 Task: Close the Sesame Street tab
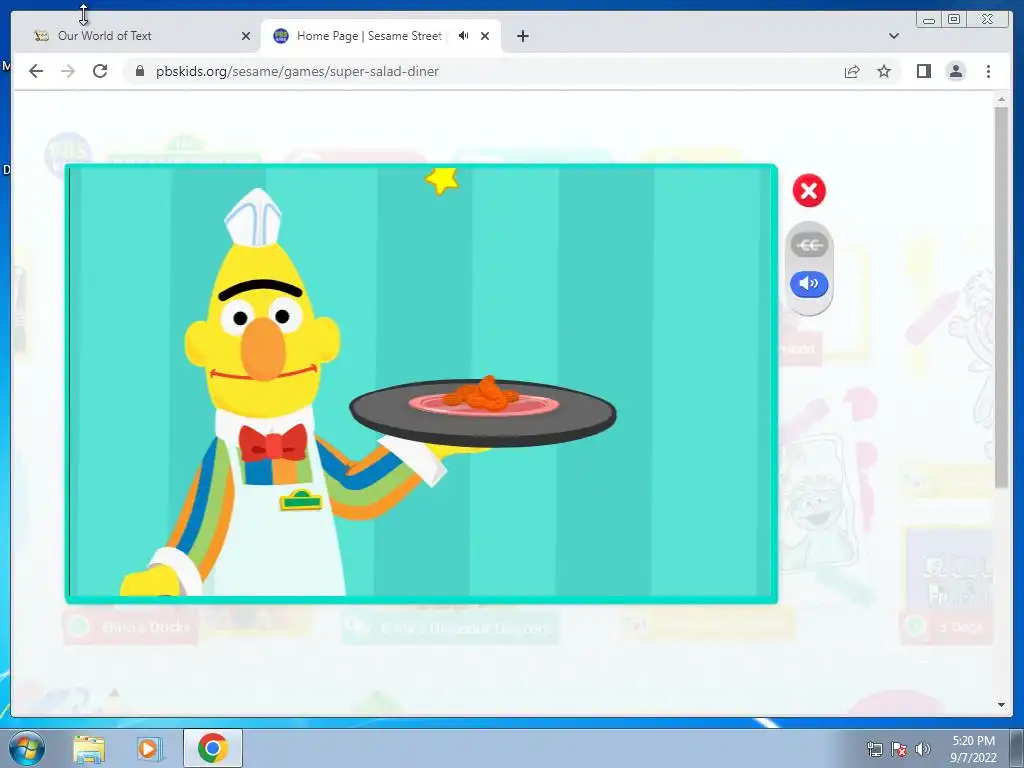click(x=485, y=36)
